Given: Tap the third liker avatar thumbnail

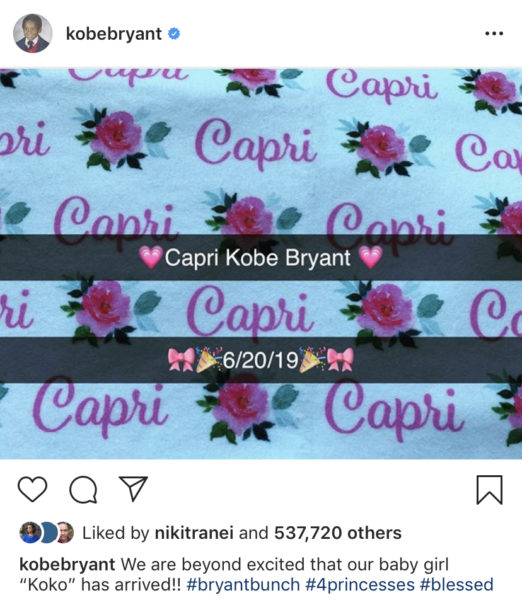Looking at the screenshot, I should [65, 532].
